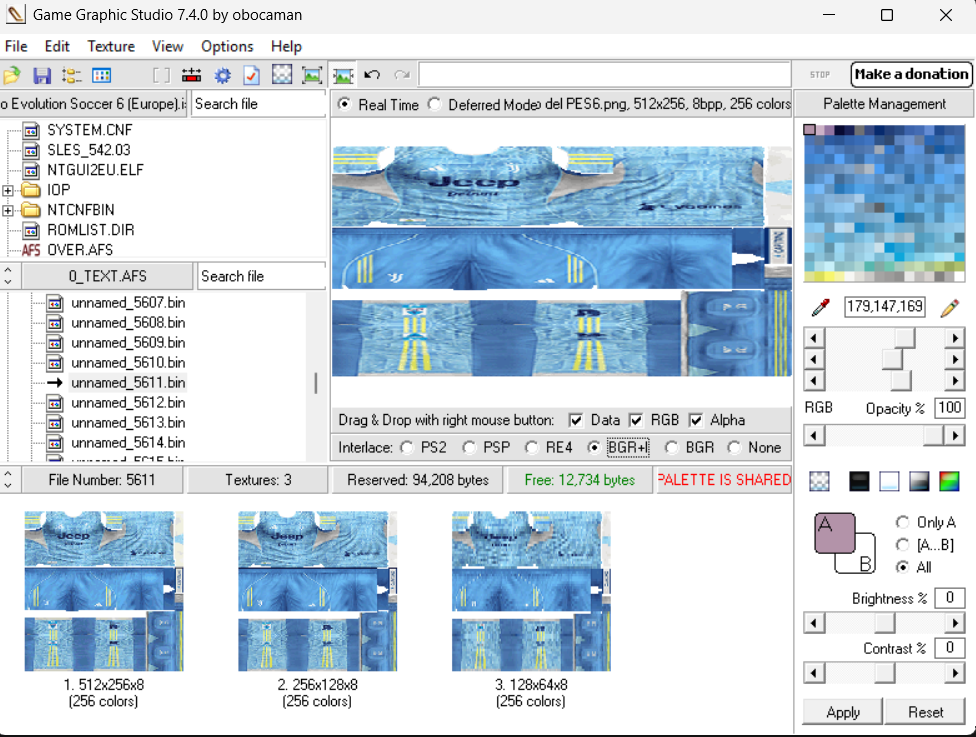Open the File menu
Viewport: 976px width, 737px height.
pyautogui.click(x=16, y=47)
